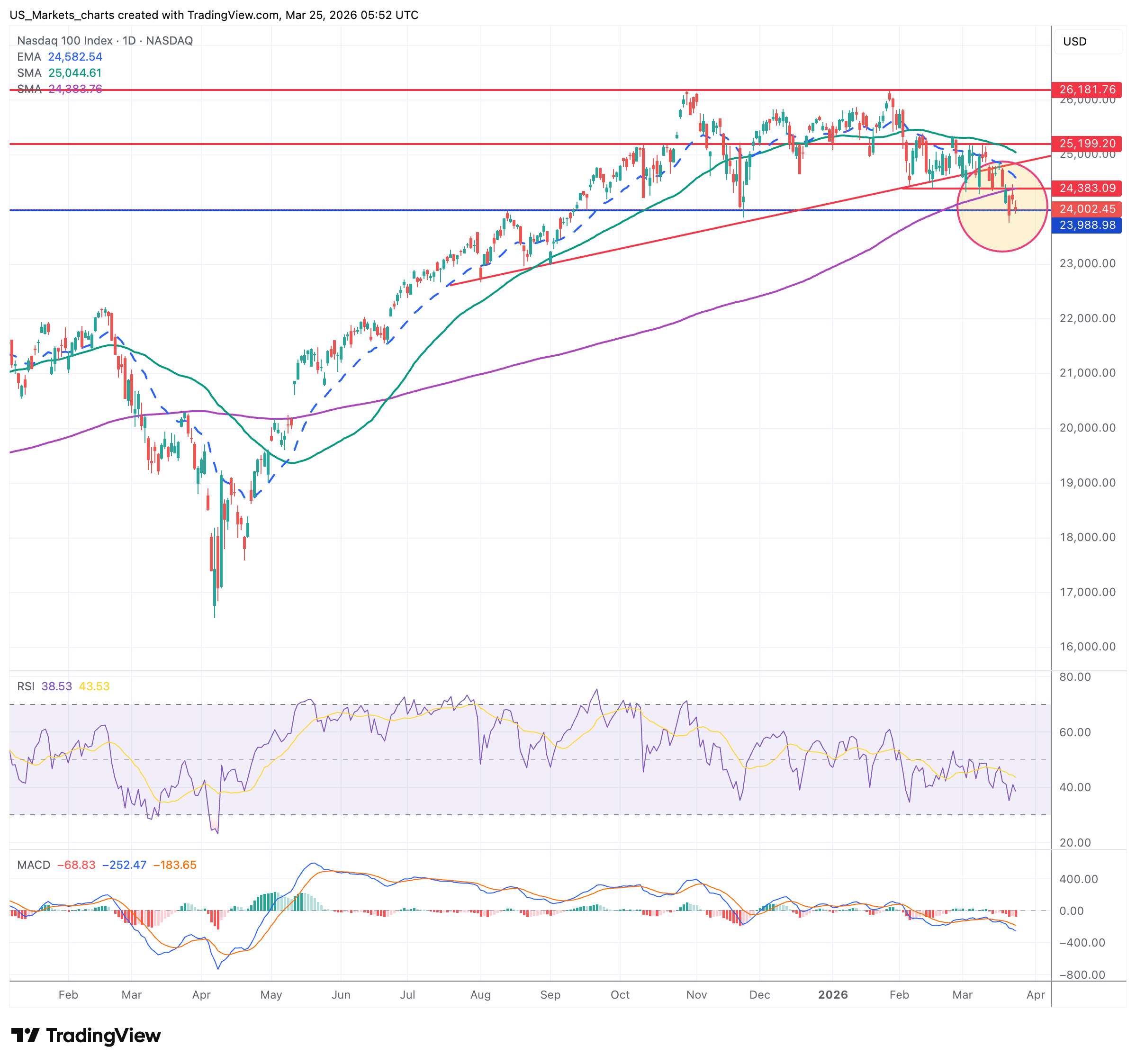Click the blue 23,988.98 price label
This screenshot has height=1064, width=1136.
pos(1086,225)
